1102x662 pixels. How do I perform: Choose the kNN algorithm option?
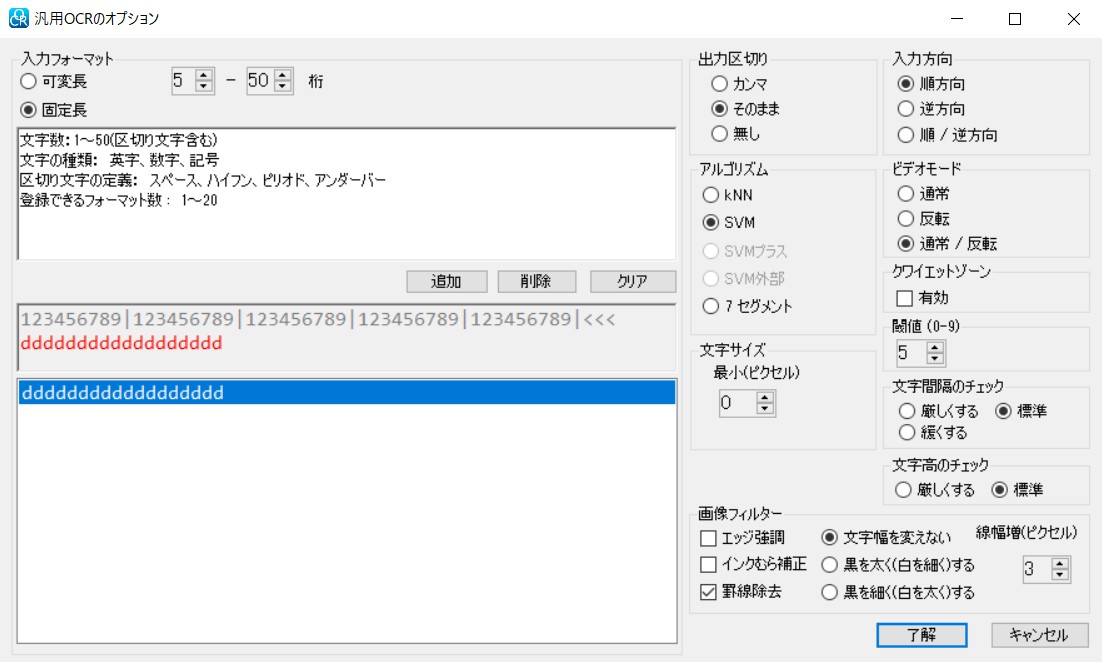pyautogui.click(x=711, y=194)
